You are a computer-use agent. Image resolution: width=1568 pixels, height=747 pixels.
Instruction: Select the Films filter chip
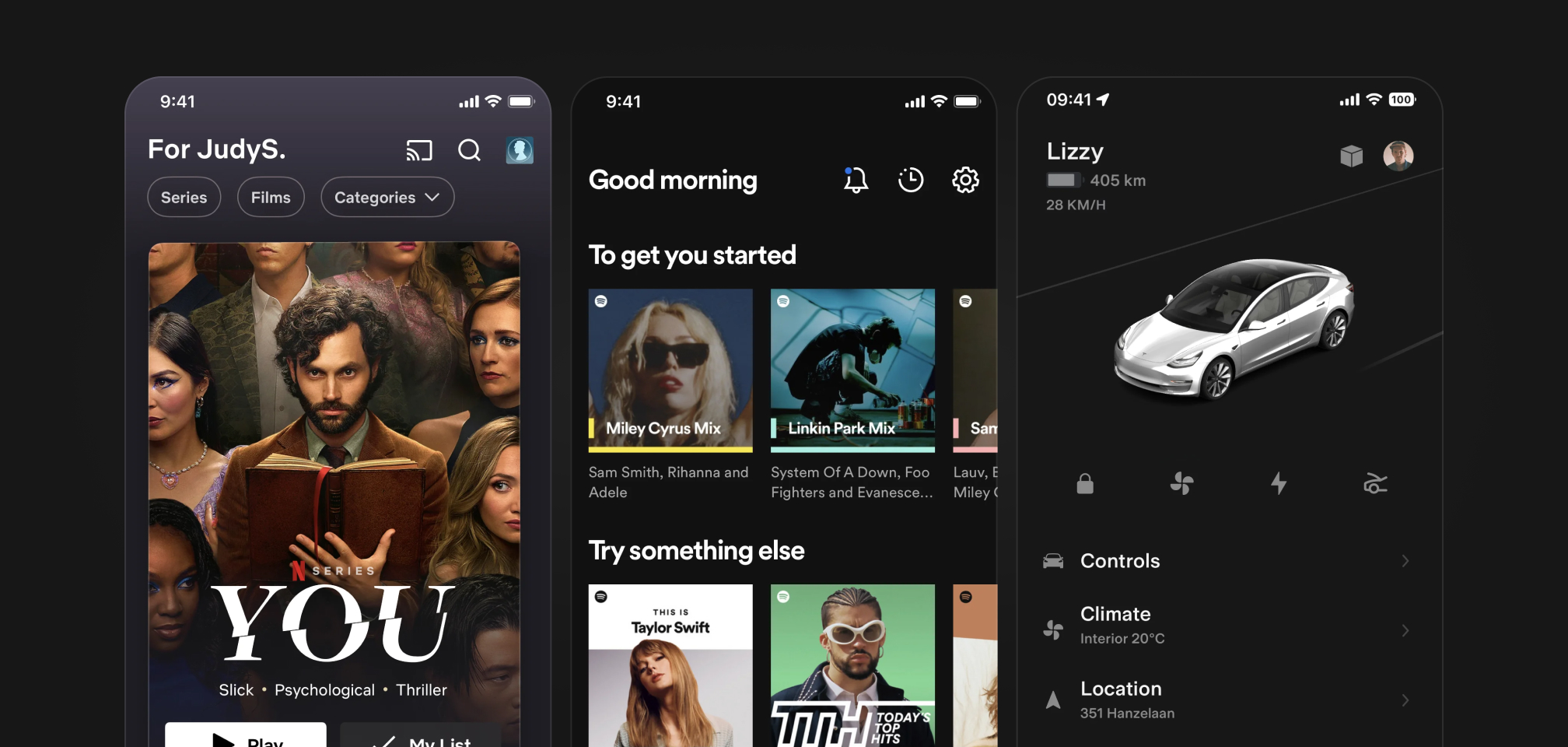click(271, 198)
